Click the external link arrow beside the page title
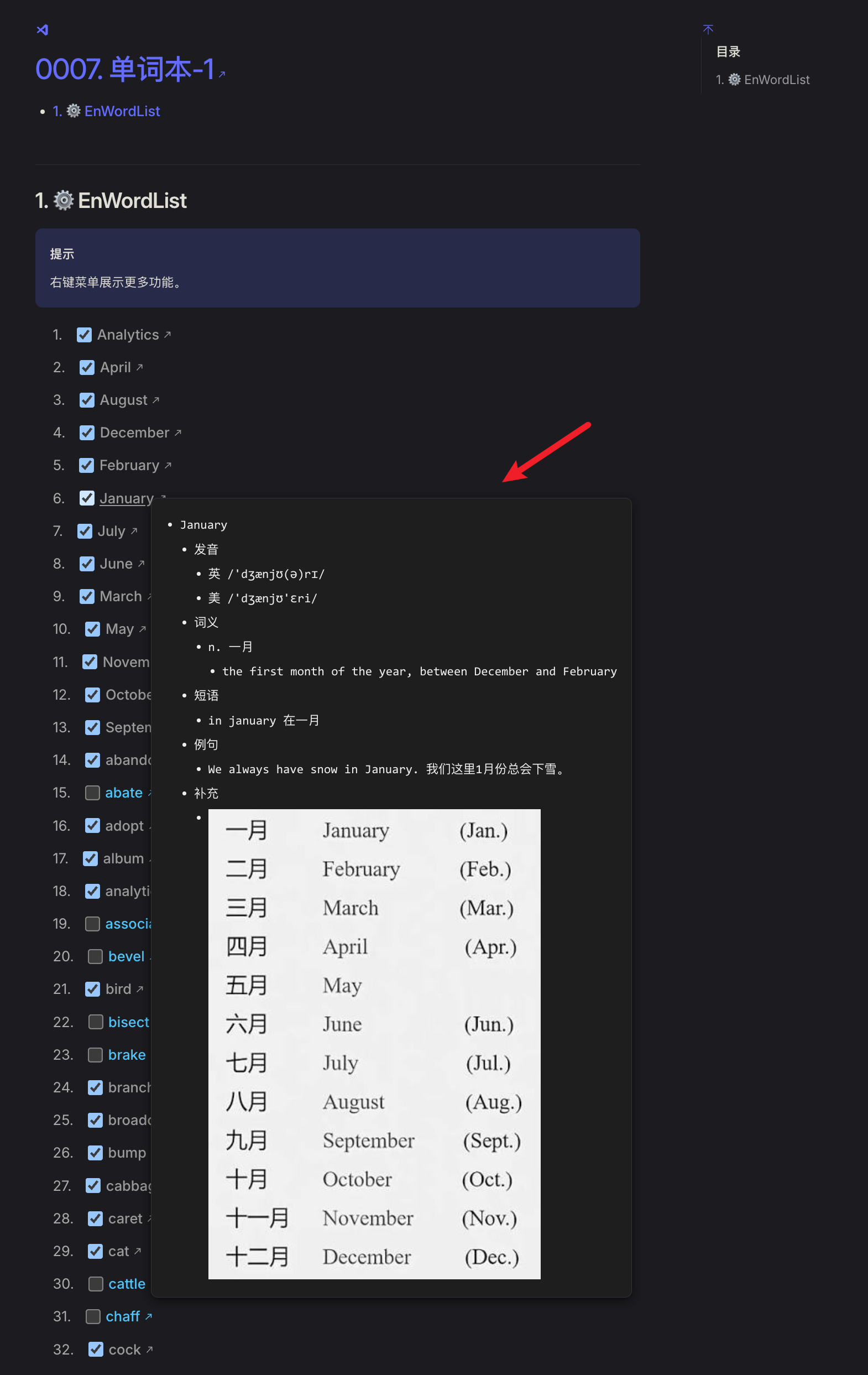Screen dimensions: 868x1375 [x=222, y=74]
